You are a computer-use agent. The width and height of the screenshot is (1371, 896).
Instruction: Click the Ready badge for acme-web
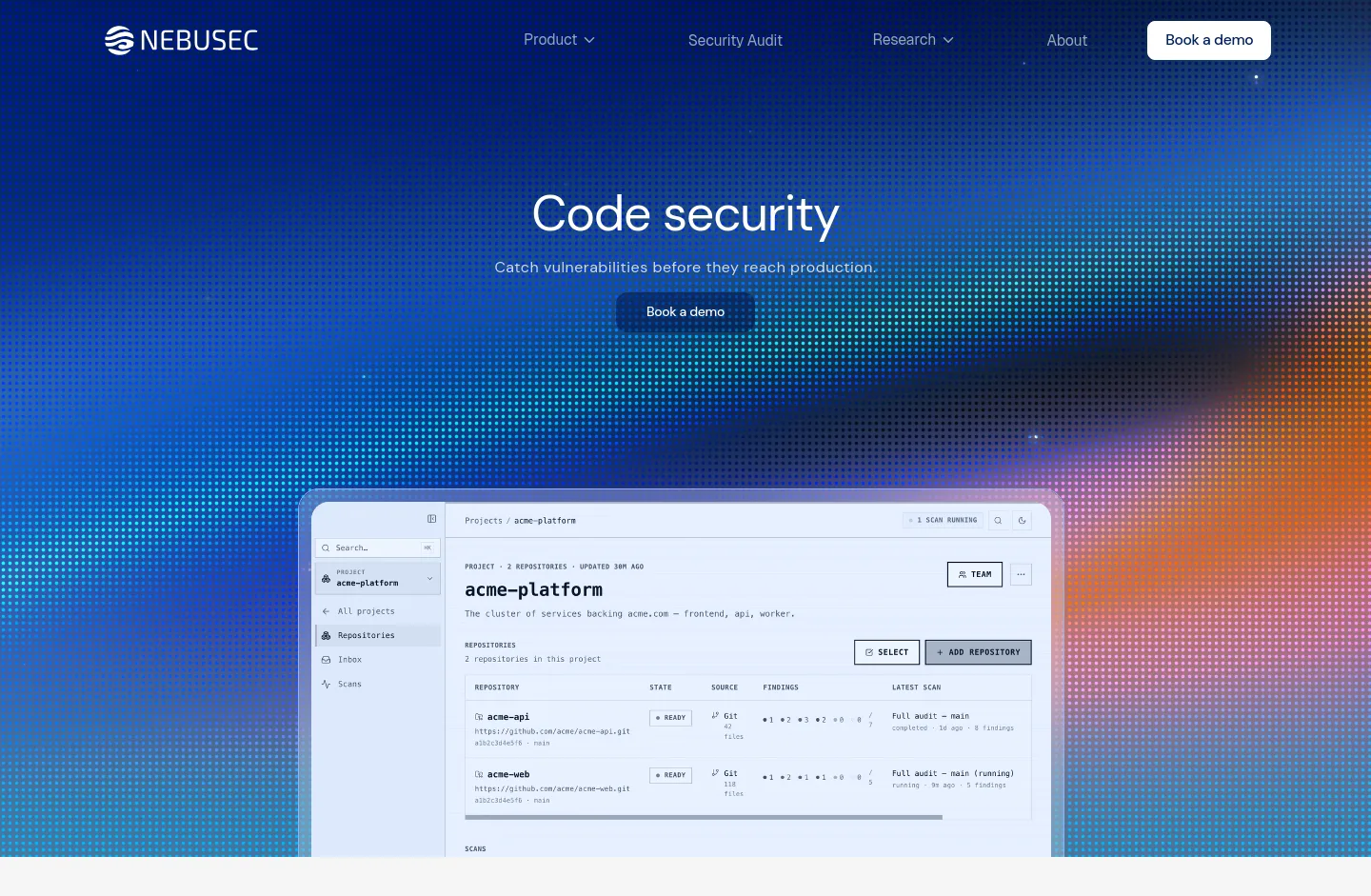[670, 775]
